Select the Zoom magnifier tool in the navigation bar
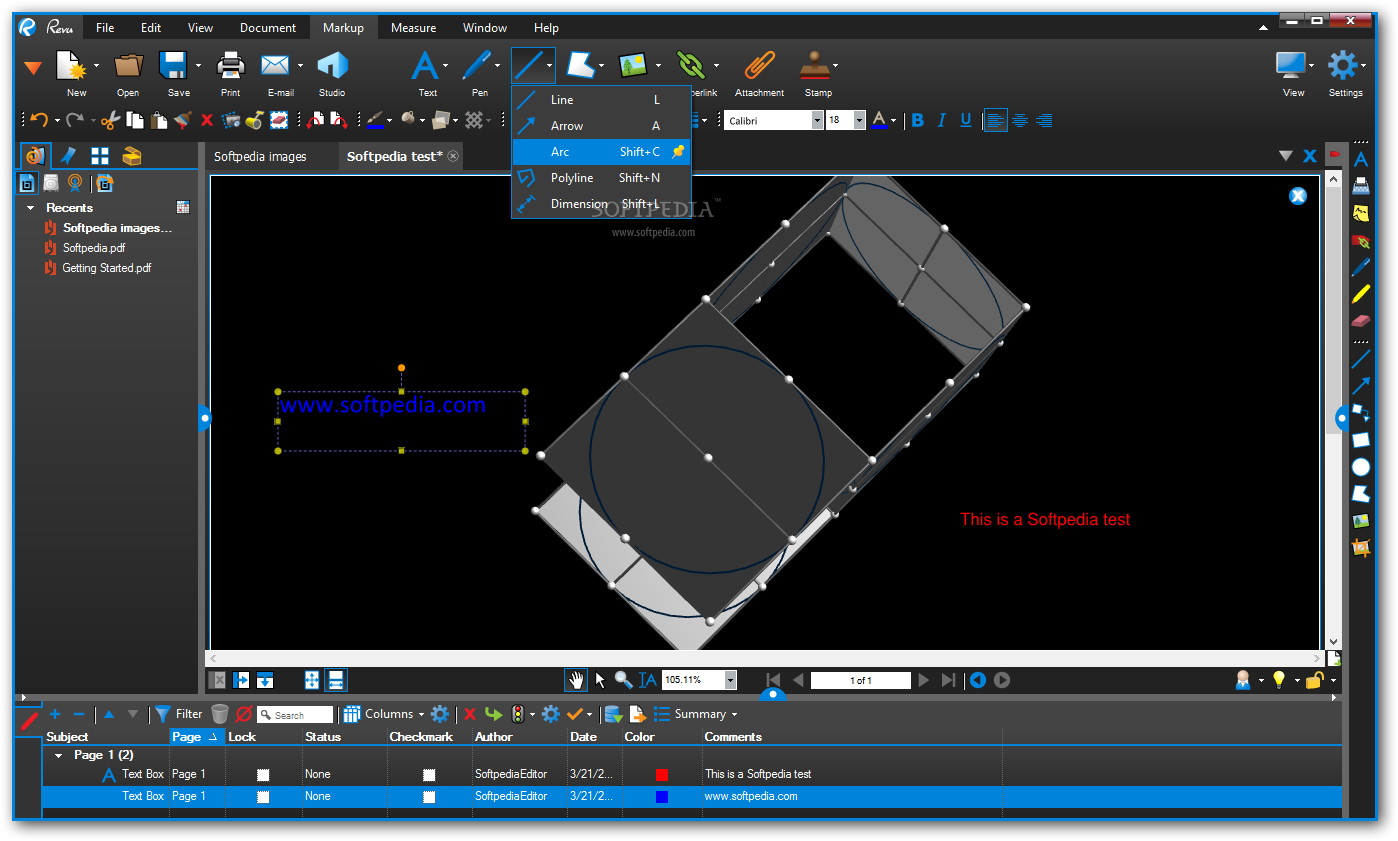This screenshot has height=841, width=1398. tap(623, 680)
